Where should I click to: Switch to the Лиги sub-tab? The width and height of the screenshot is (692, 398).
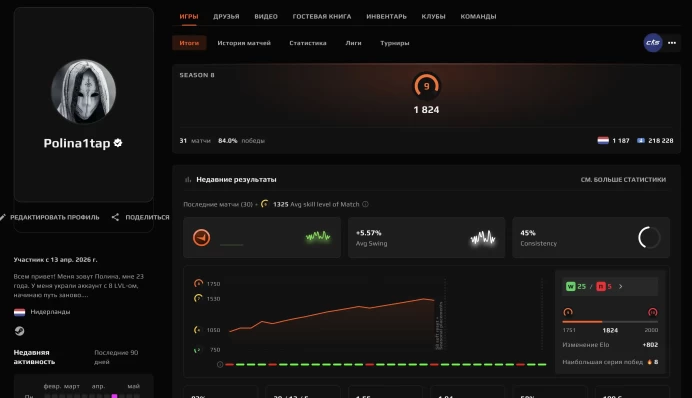(x=353, y=43)
